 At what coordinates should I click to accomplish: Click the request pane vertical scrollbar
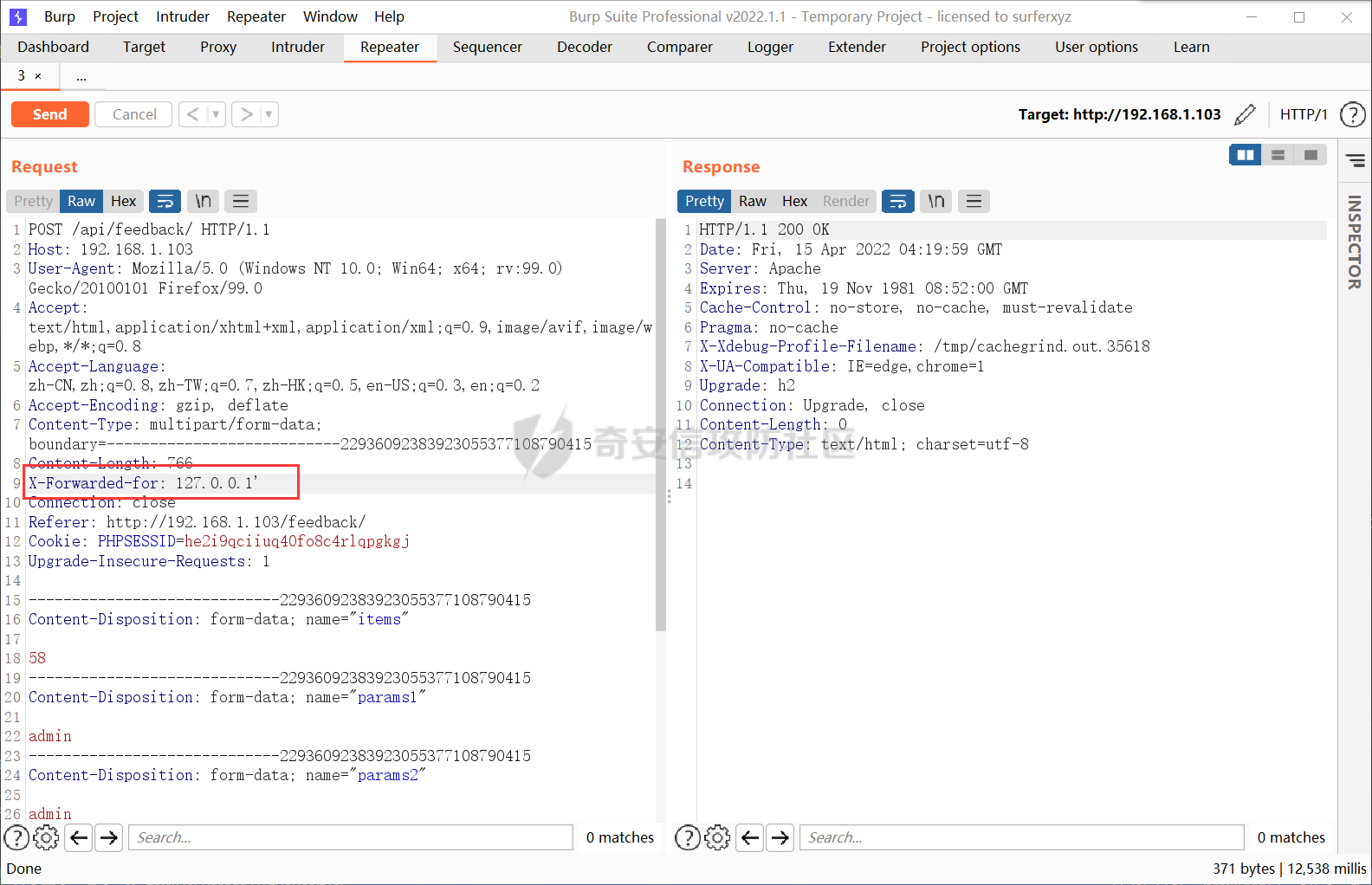point(661,424)
